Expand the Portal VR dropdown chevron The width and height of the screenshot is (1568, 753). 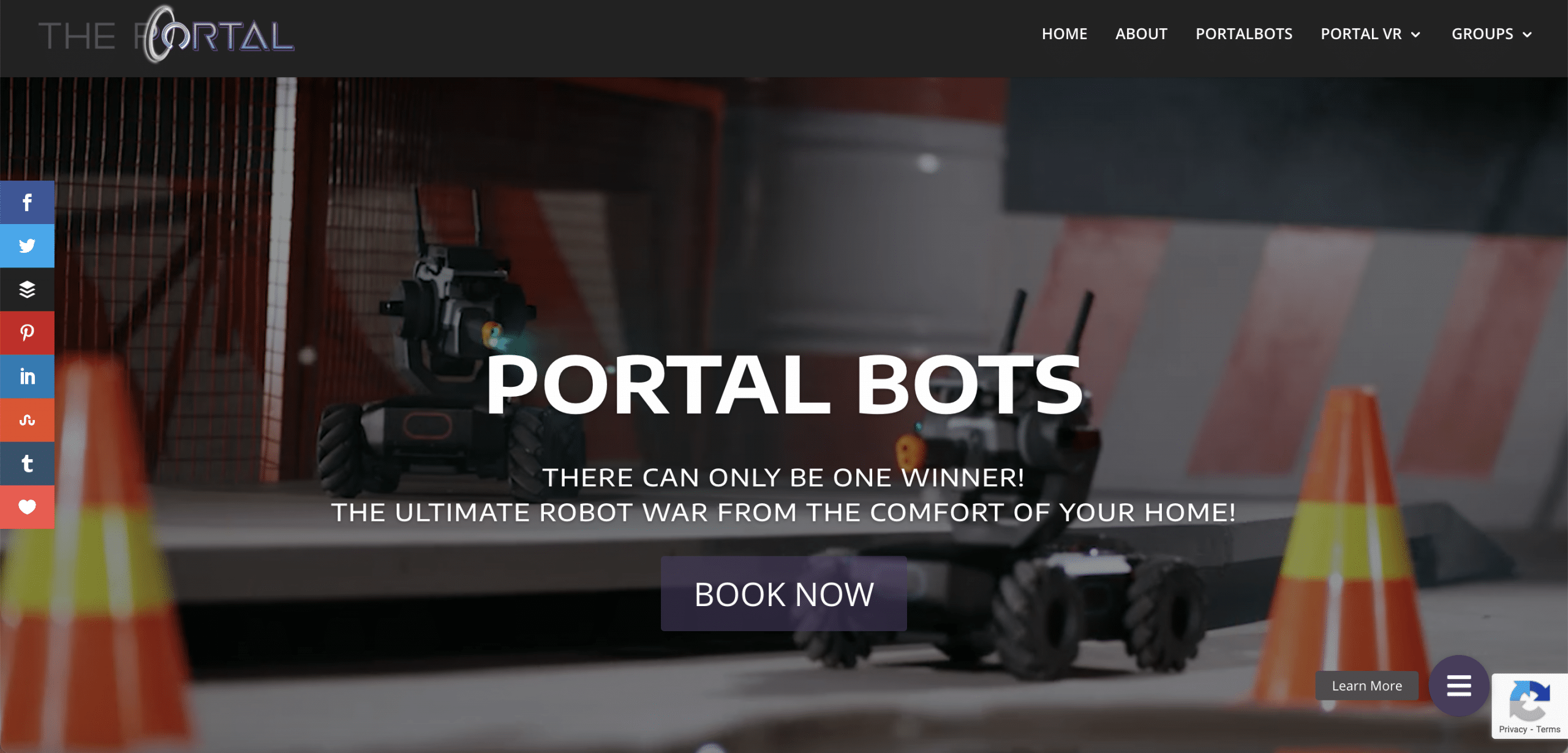coord(1415,35)
